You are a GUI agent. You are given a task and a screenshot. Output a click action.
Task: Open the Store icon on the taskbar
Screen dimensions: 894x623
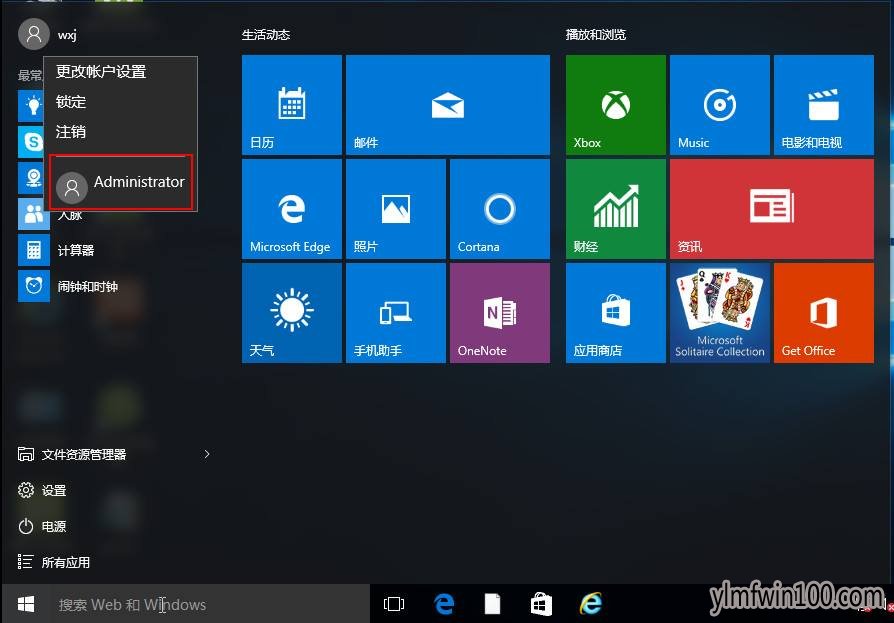click(541, 604)
